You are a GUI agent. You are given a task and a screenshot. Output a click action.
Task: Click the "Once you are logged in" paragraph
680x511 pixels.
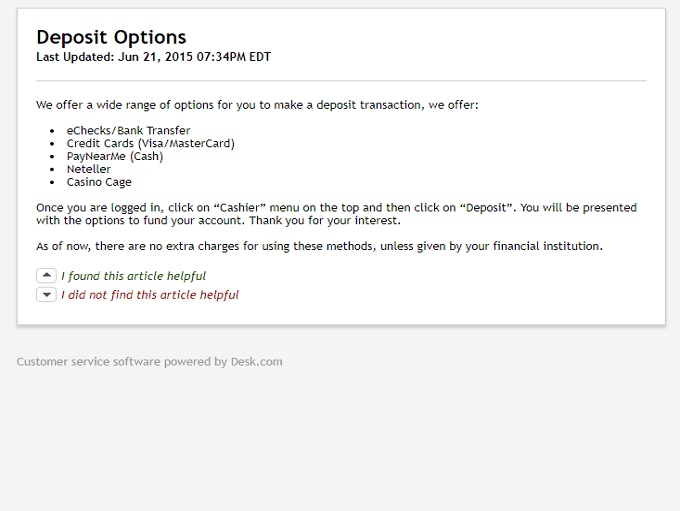pyautogui.click(x=336, y=214)
